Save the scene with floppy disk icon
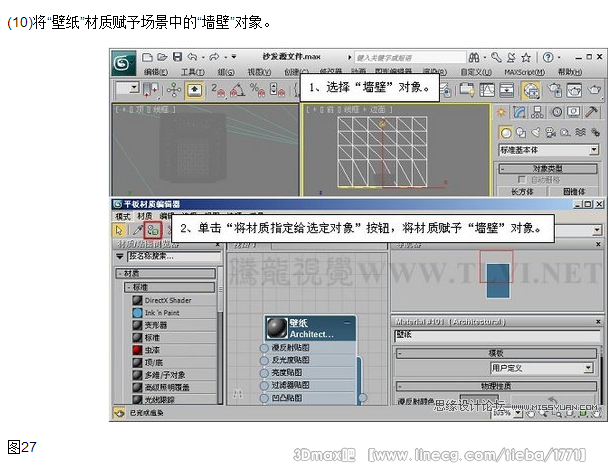Screen dimensions: 615x472 pos(177,57)
